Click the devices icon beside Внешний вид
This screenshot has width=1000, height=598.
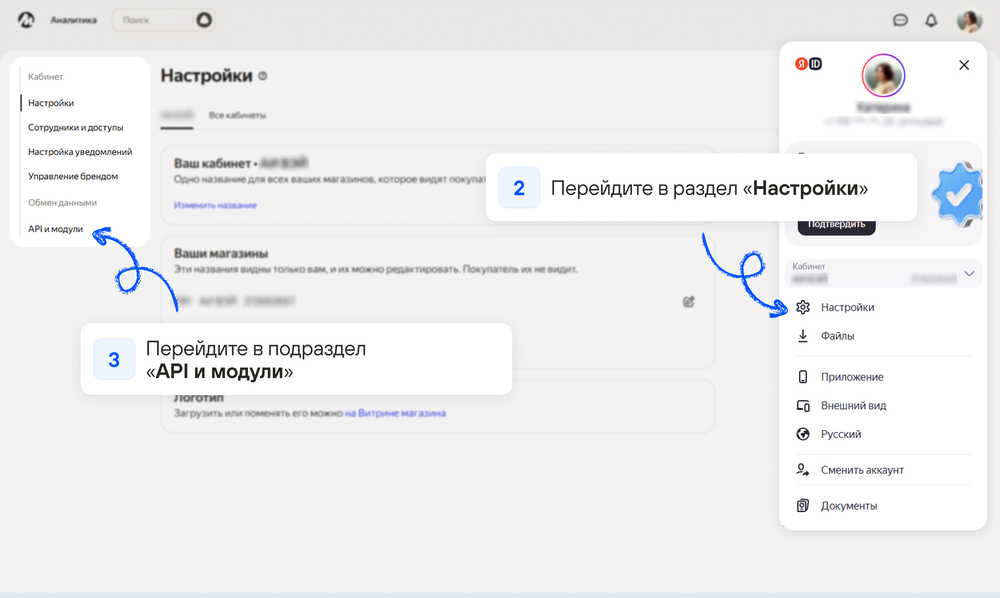803,405
